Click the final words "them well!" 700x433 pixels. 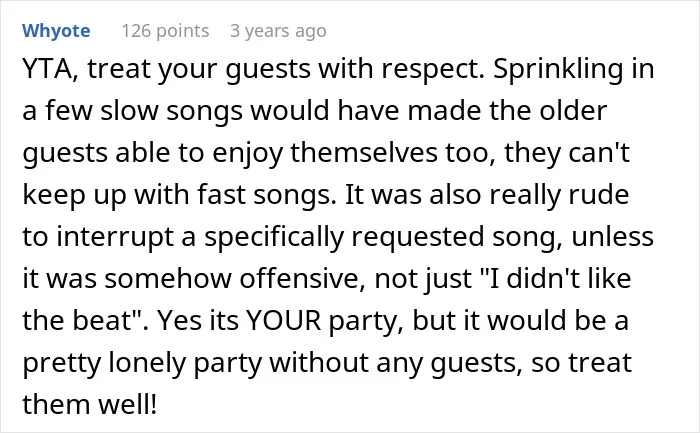click(90, 404)
